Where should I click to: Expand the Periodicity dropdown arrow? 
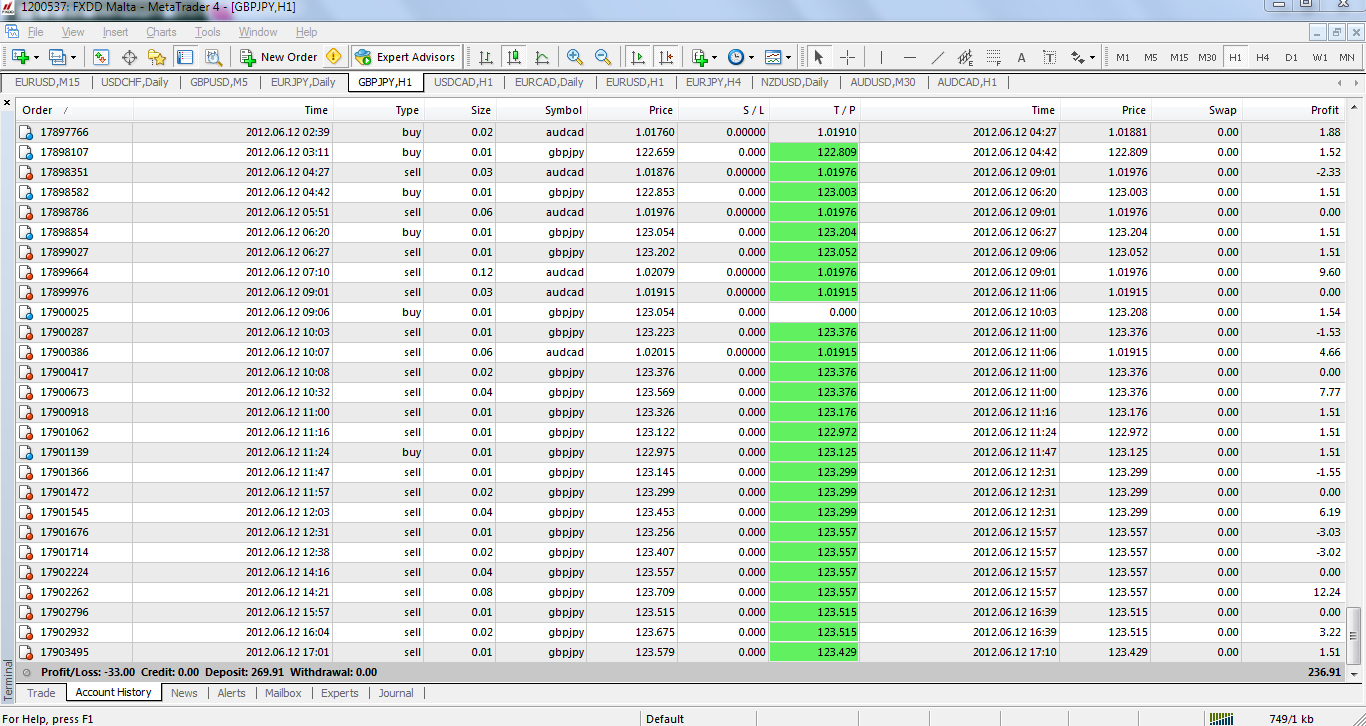coord(751,57)
